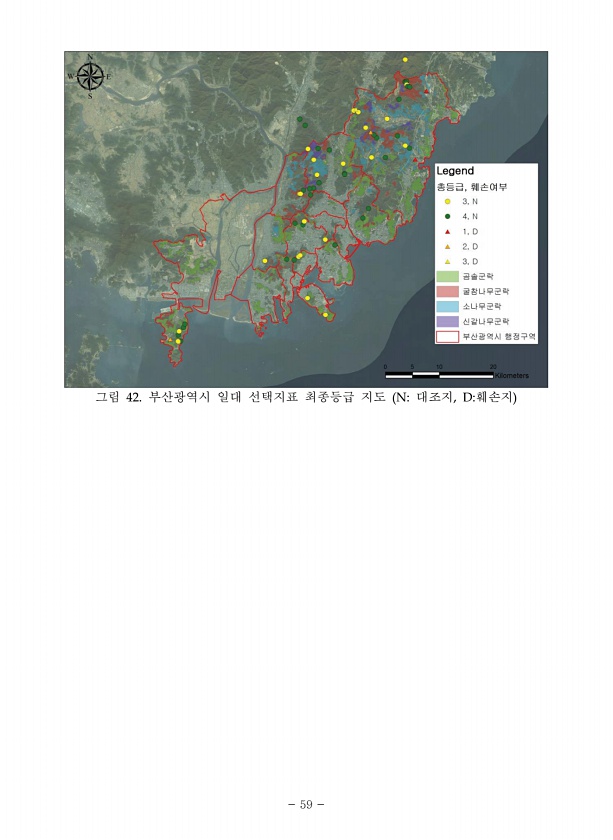
Task: Click the red outline 부산광역시 행정구역 legend box
Action: (447, 337)
